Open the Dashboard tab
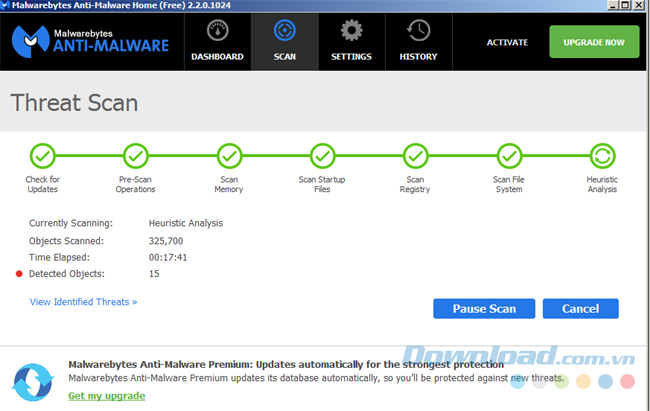 [217, 42]
